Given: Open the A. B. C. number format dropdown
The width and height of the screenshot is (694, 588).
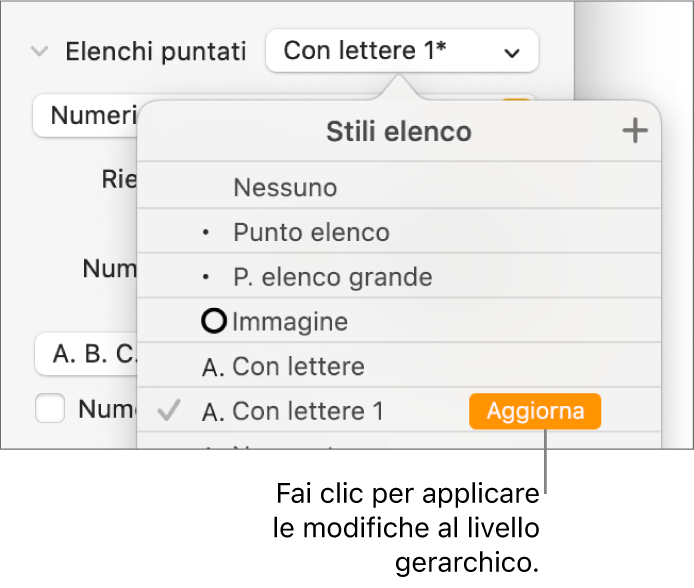Looking at the screenshot, I should pyautogui.click(x=87, y=354).
